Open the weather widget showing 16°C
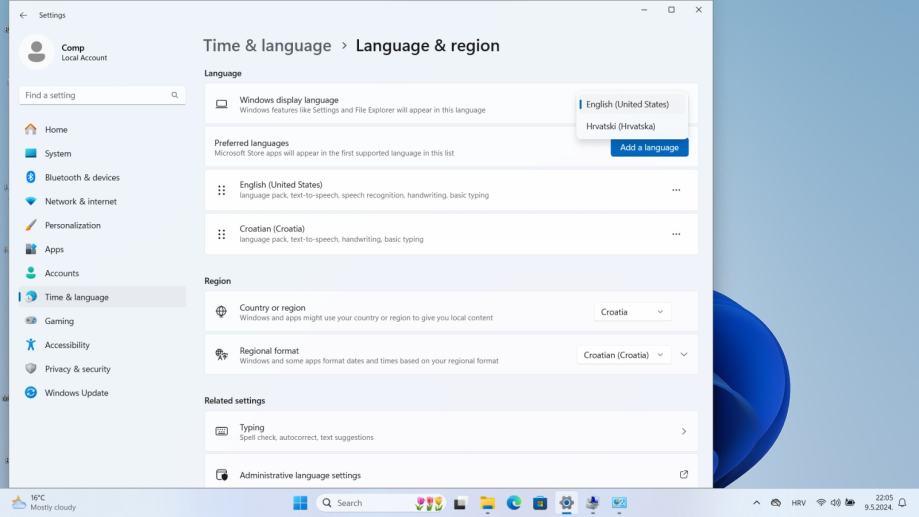The height and width of the screenshot is (517, 919). 46,503
